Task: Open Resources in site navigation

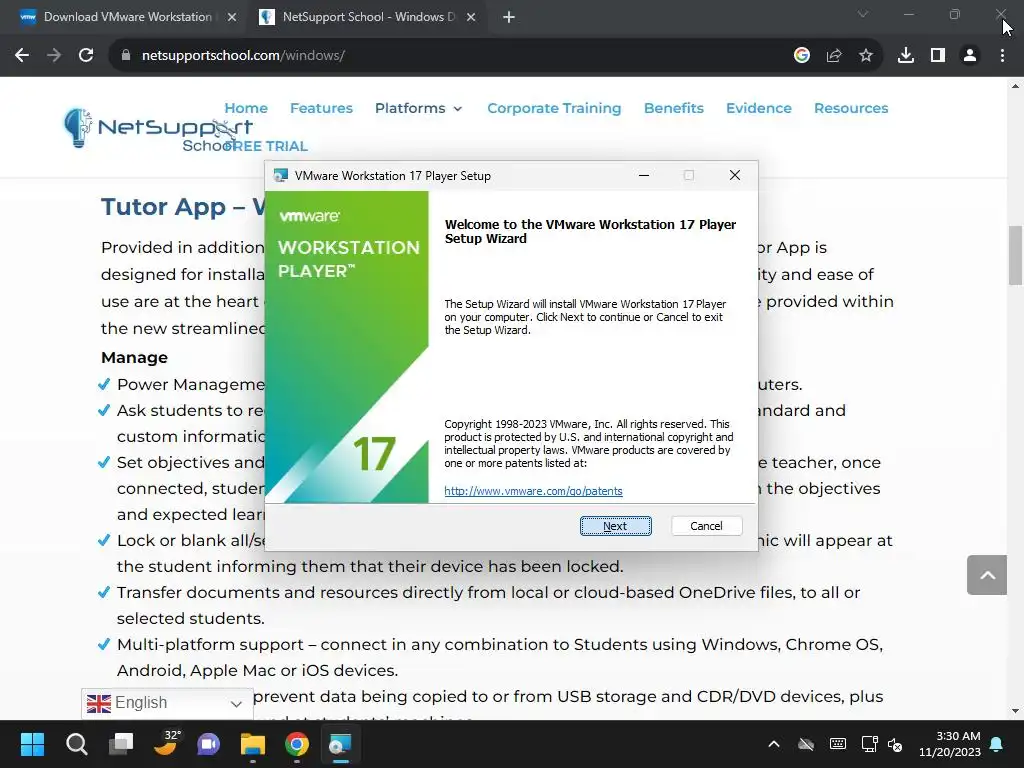Action: click(851, 108)
